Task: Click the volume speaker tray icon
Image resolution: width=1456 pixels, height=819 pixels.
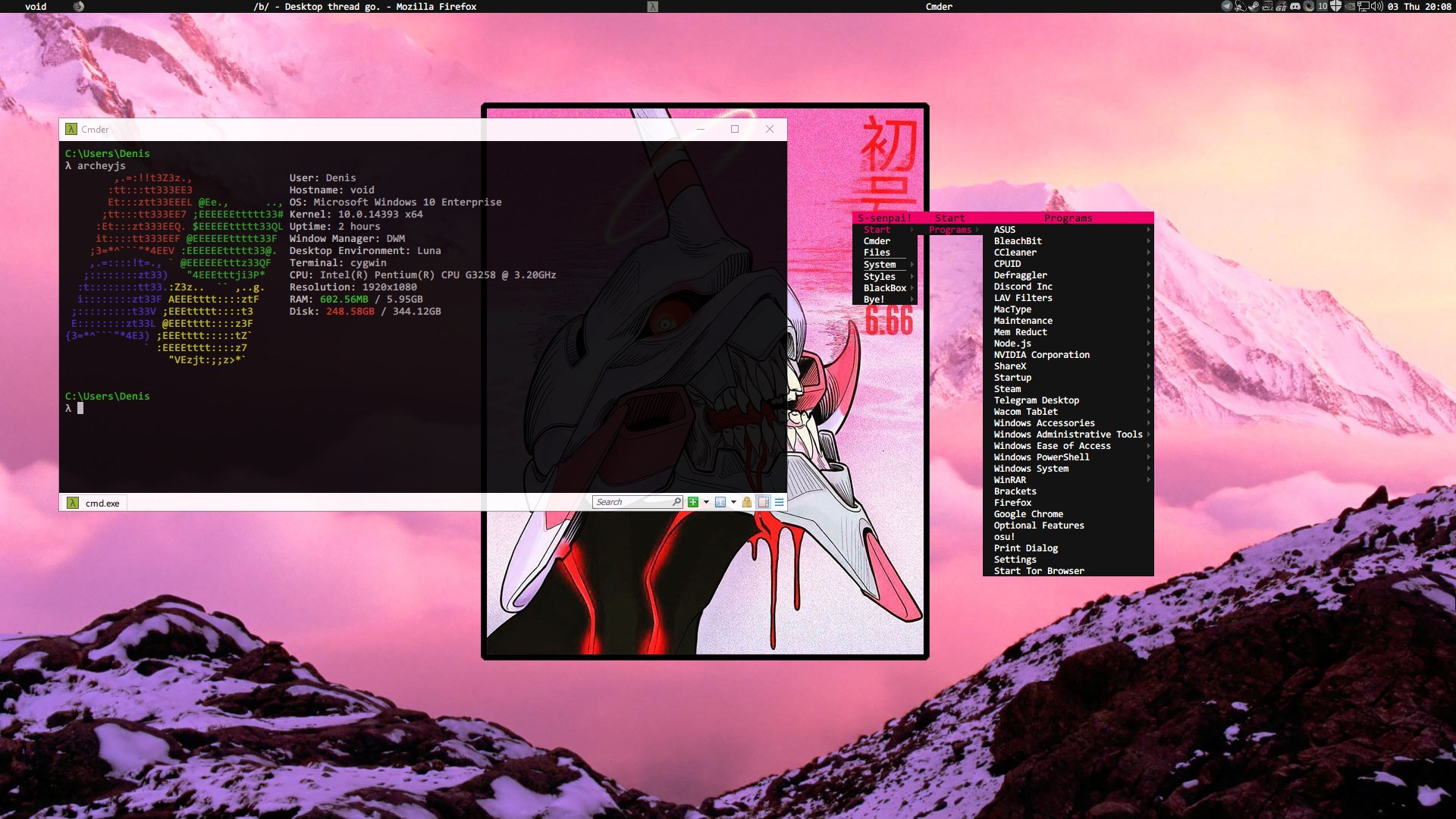Action: [1377, 6]
